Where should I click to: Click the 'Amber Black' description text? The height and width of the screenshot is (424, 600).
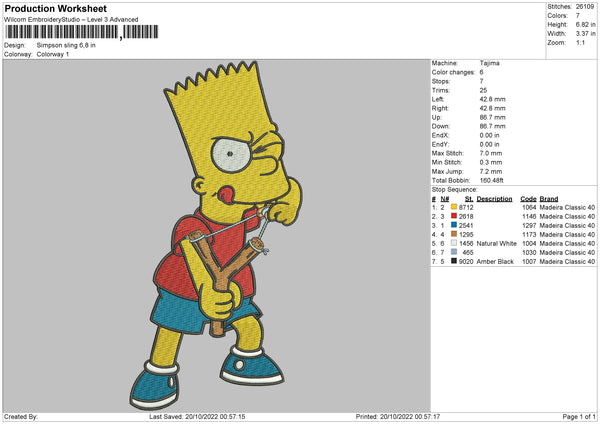pyautogui.click(x=495, y=262)
